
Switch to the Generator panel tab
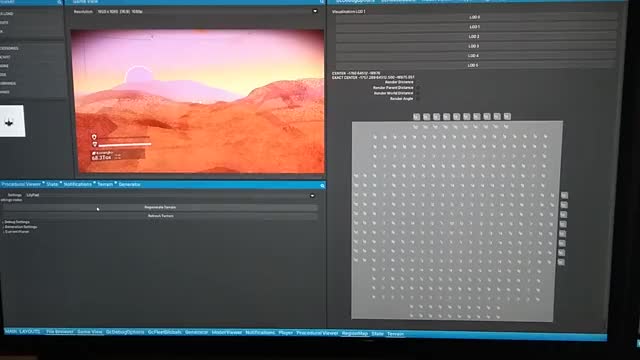[x=129, y=184]
